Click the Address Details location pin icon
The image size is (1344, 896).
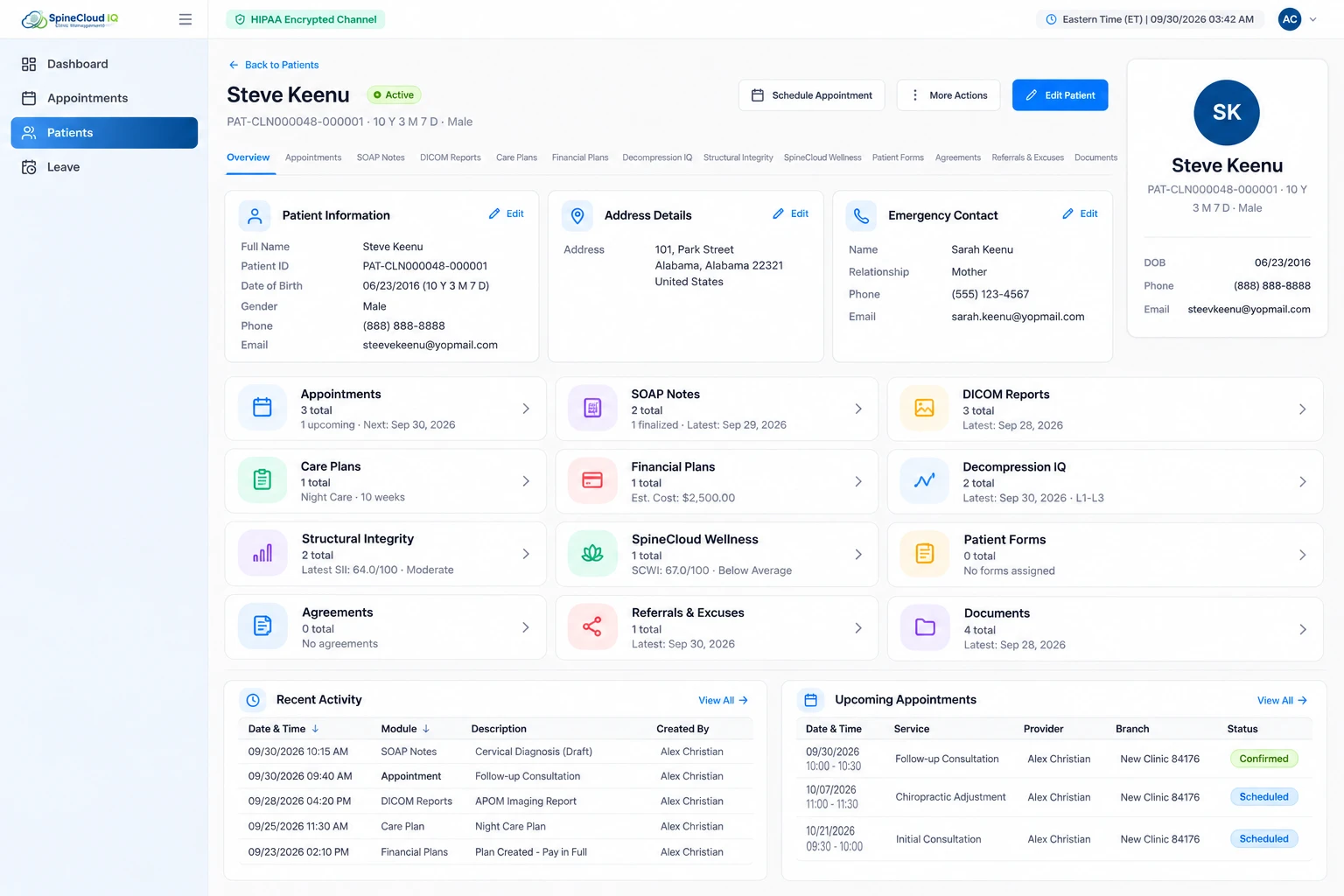577,215
